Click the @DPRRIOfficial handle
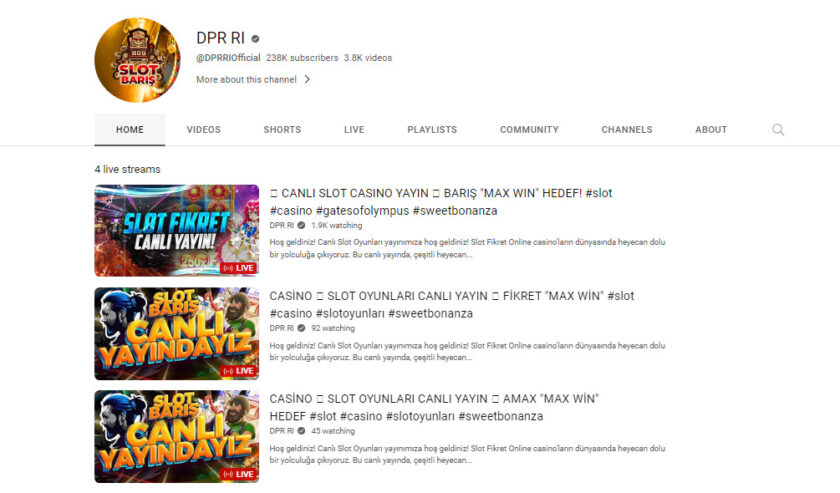 (228, 58)
